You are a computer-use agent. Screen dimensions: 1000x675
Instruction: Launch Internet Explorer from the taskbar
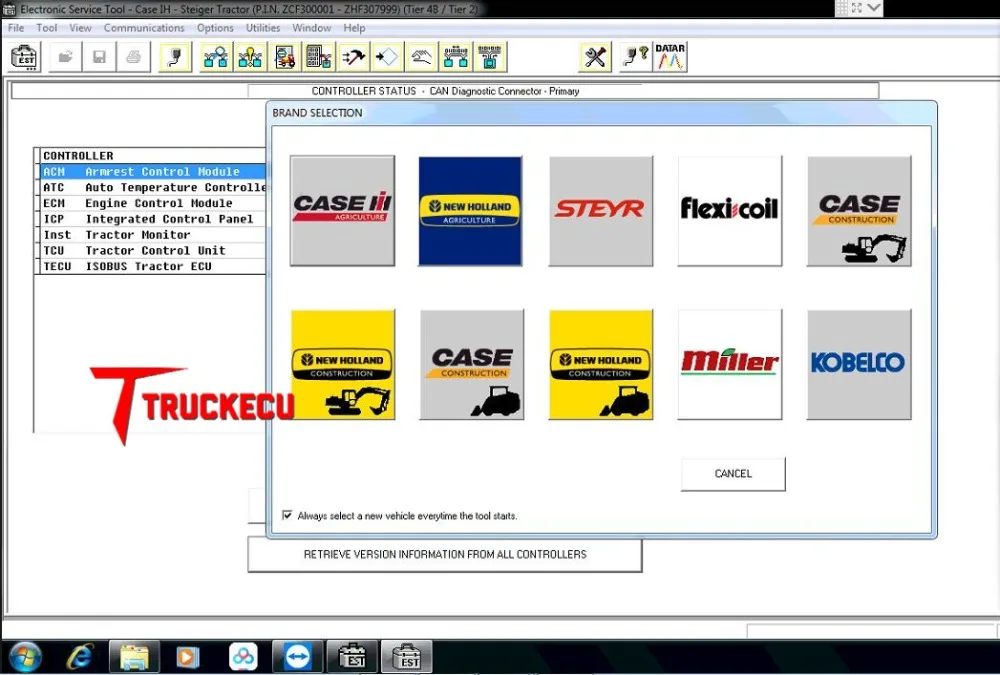pyautogui.click(x=80, y=657)
